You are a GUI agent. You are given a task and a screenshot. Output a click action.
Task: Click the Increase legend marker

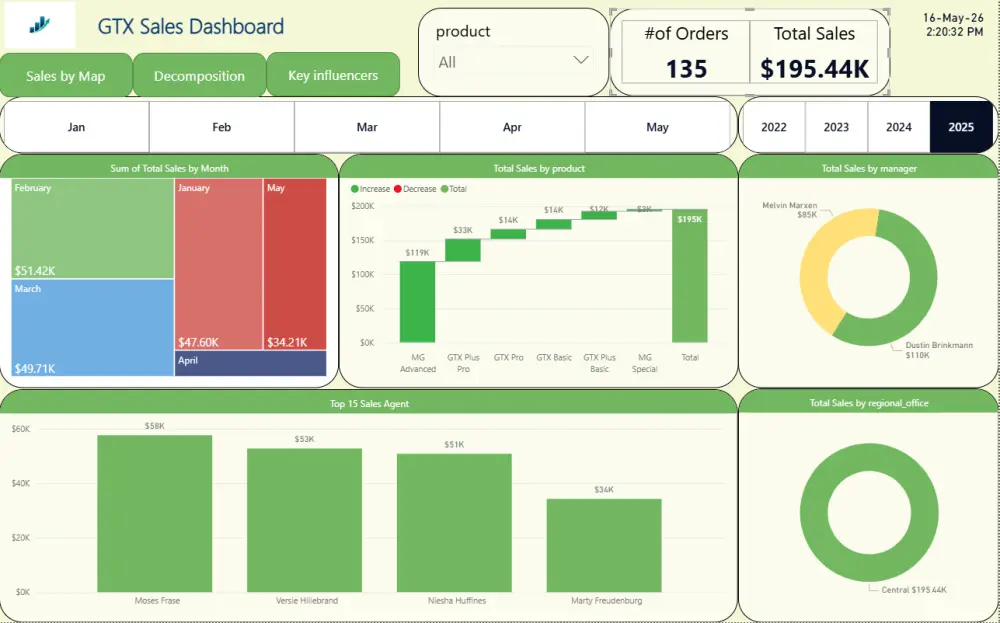coord(355,189)
